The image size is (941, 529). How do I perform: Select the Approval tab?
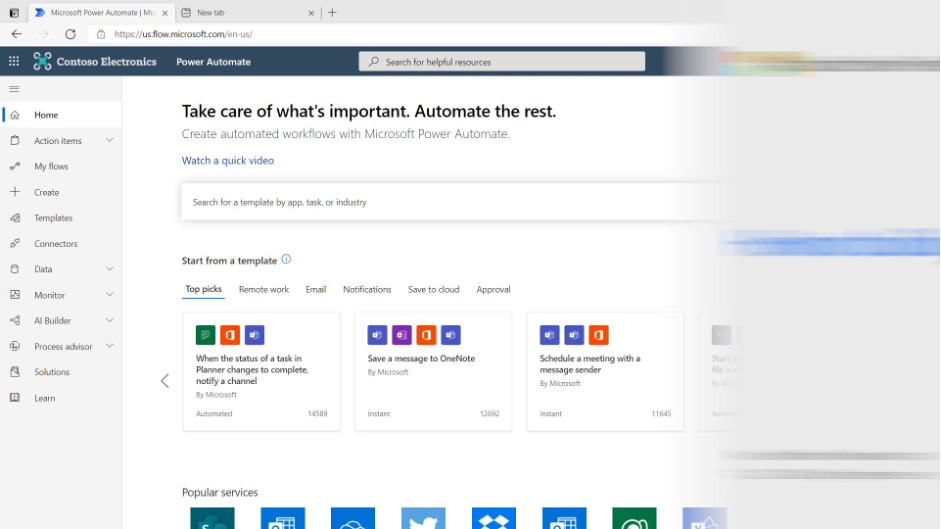(493, 289)
